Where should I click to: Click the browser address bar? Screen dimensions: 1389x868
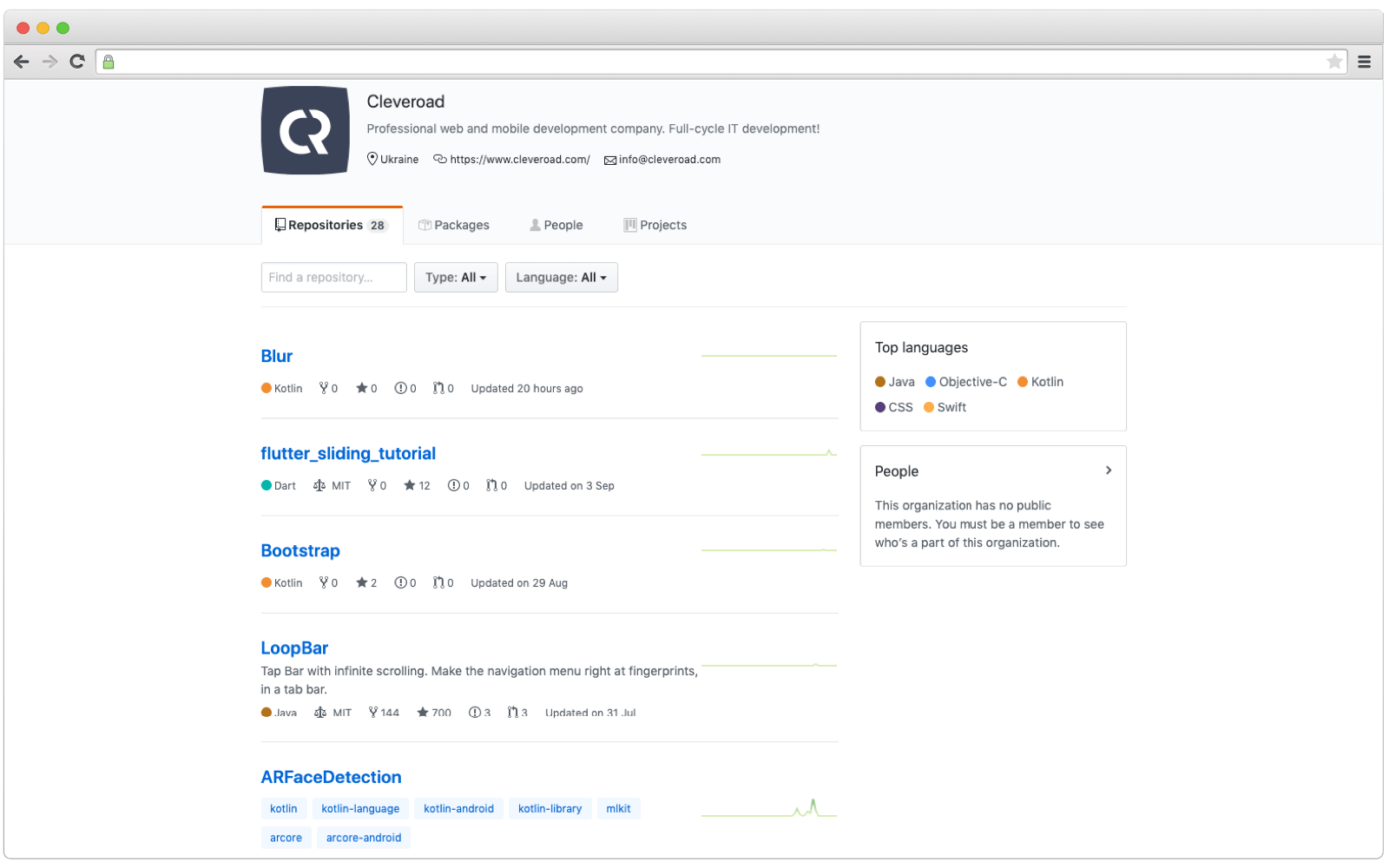click(x=721, y=62)
